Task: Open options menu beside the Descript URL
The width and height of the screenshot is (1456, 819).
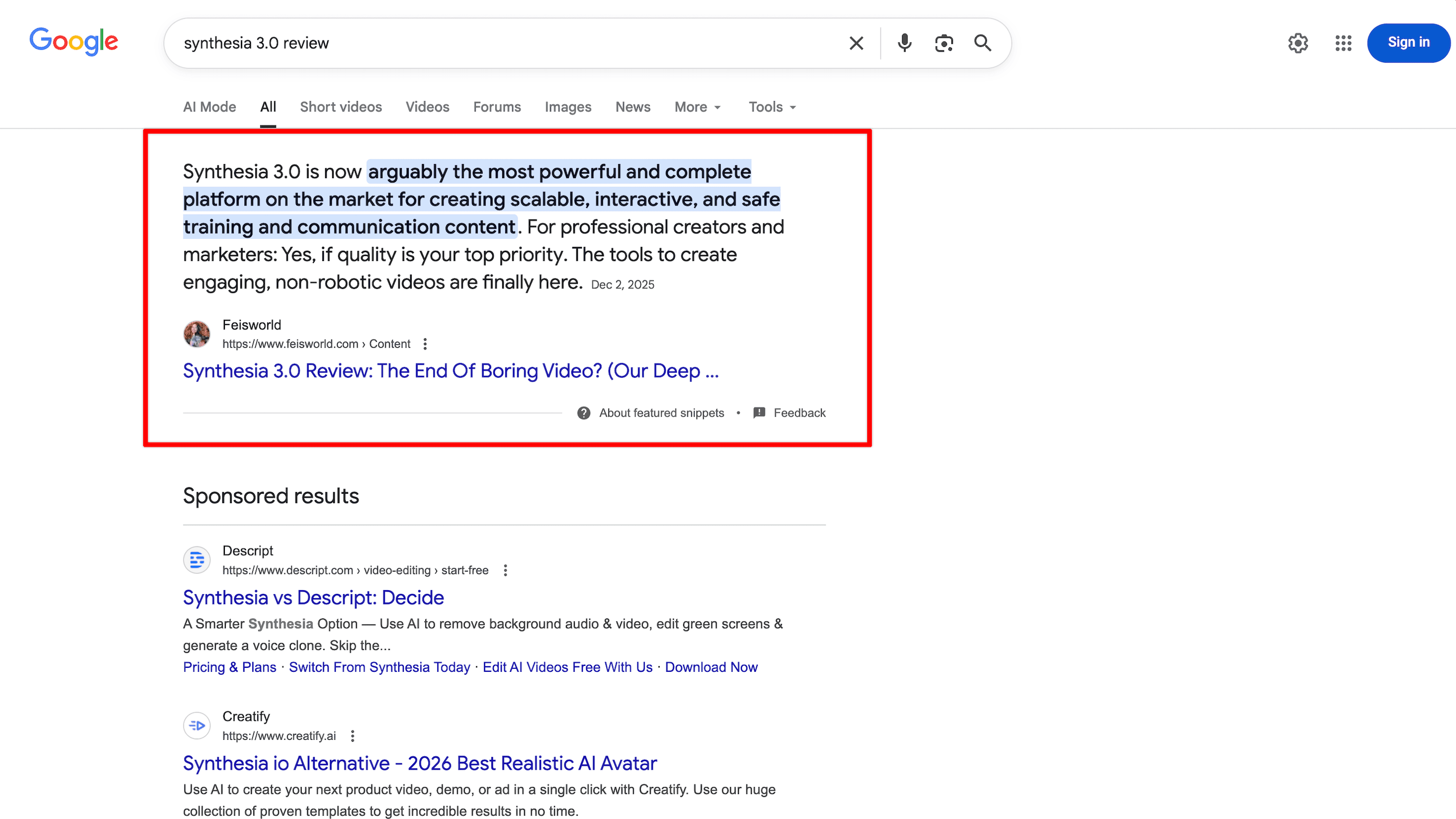Action: 505,570
